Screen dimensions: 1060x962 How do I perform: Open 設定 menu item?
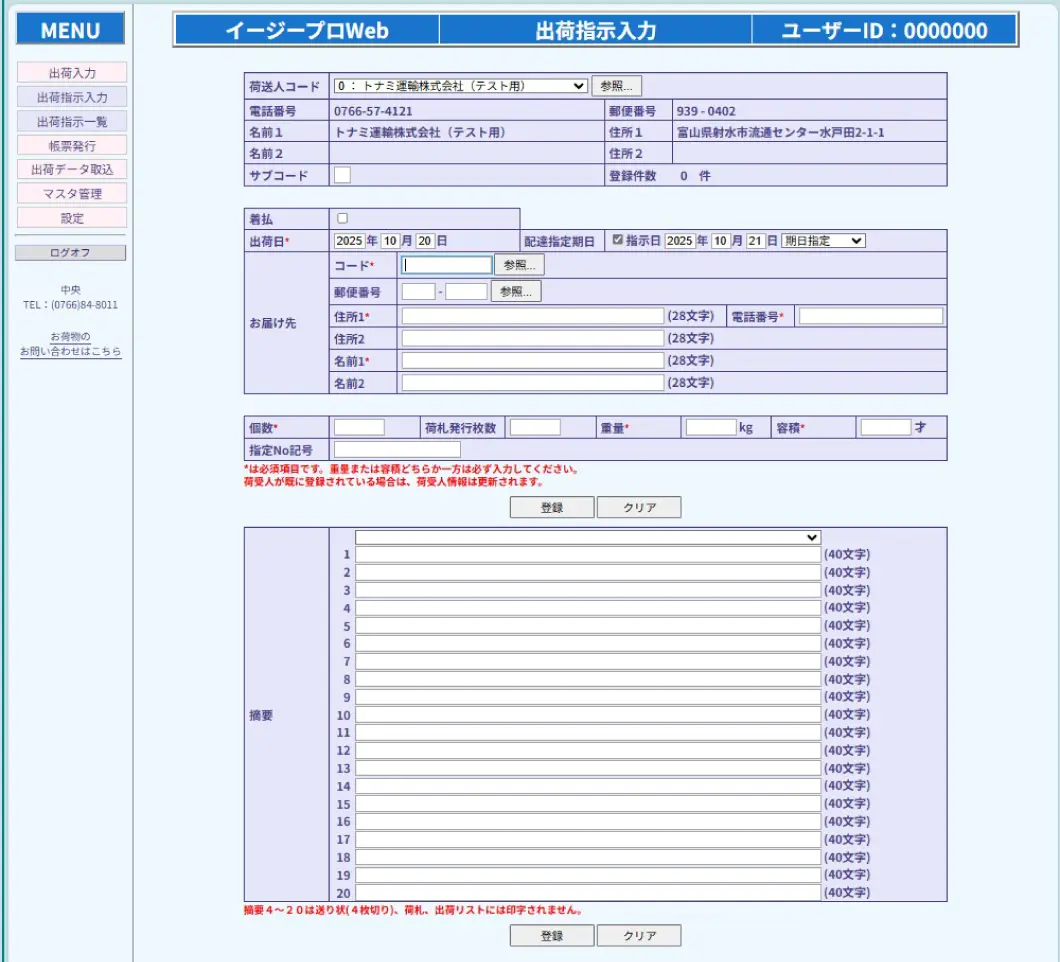click(x=71, y=217)
